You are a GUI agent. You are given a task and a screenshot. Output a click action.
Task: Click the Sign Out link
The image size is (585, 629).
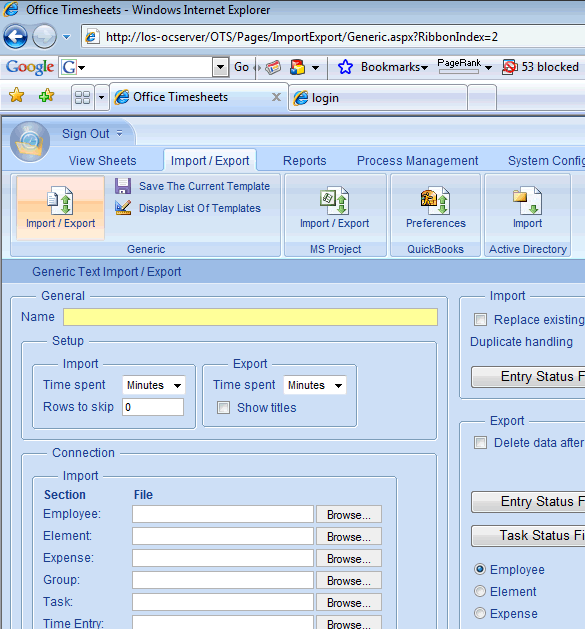coord(85,134)
